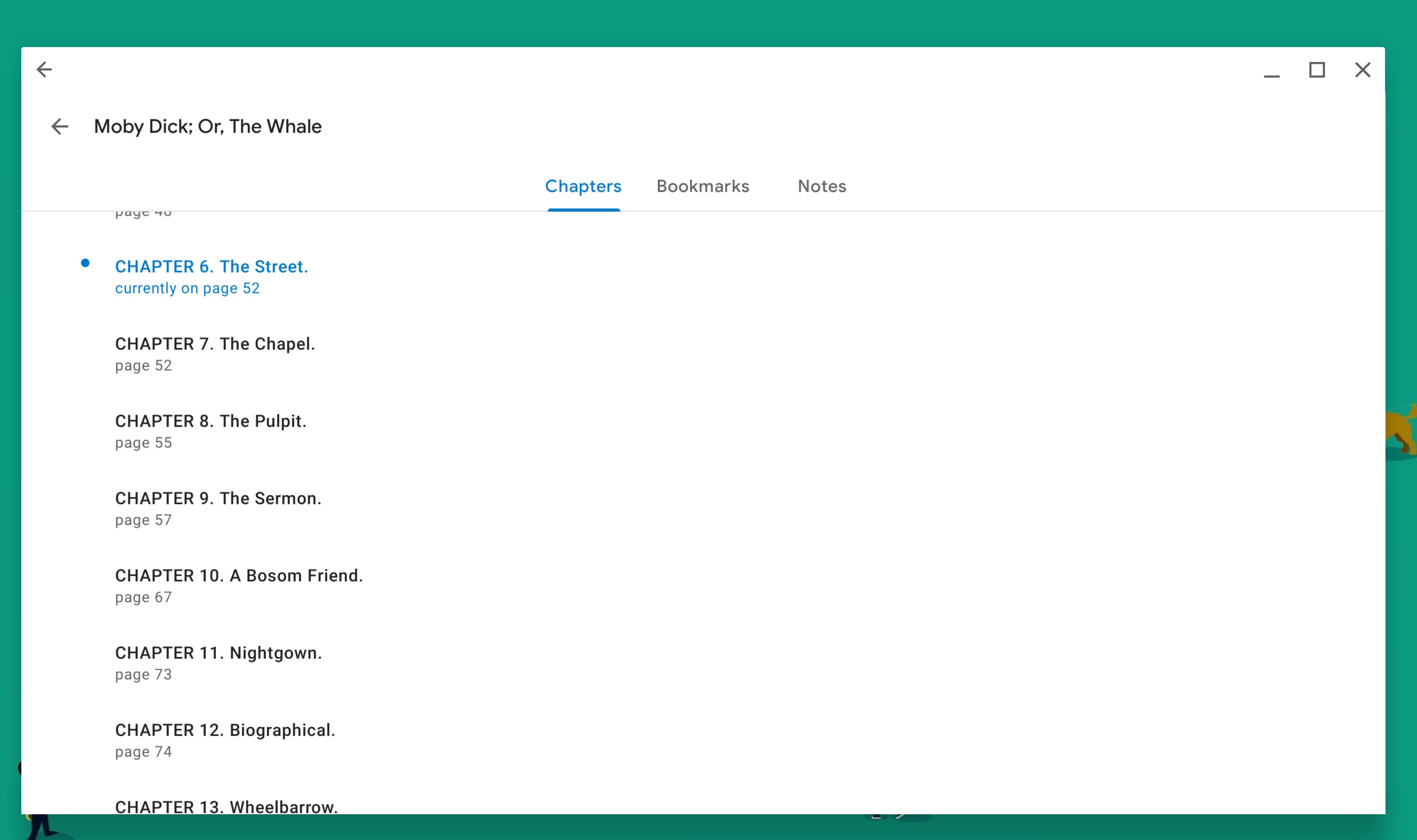
Task: Close the book reader window
Action: (1363, 70)
